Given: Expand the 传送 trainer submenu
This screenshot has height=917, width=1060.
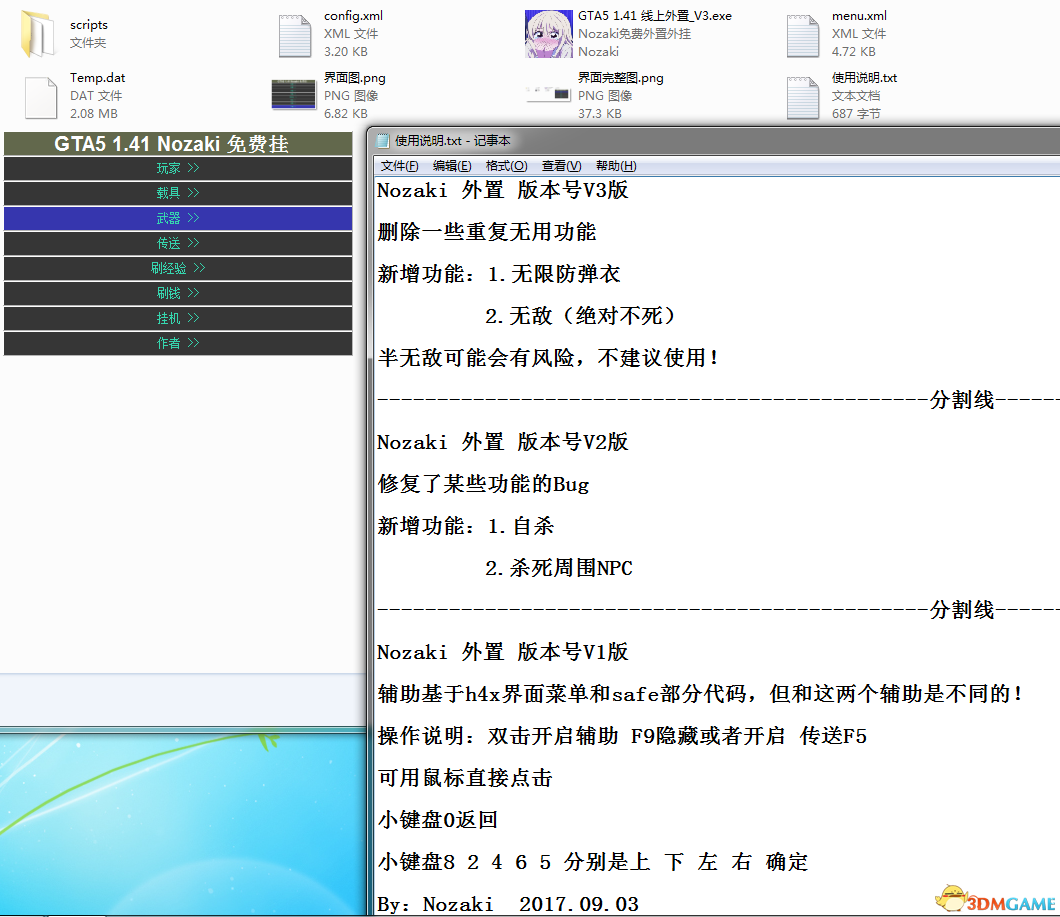Looking at the screenshot, I should (177, 243).
